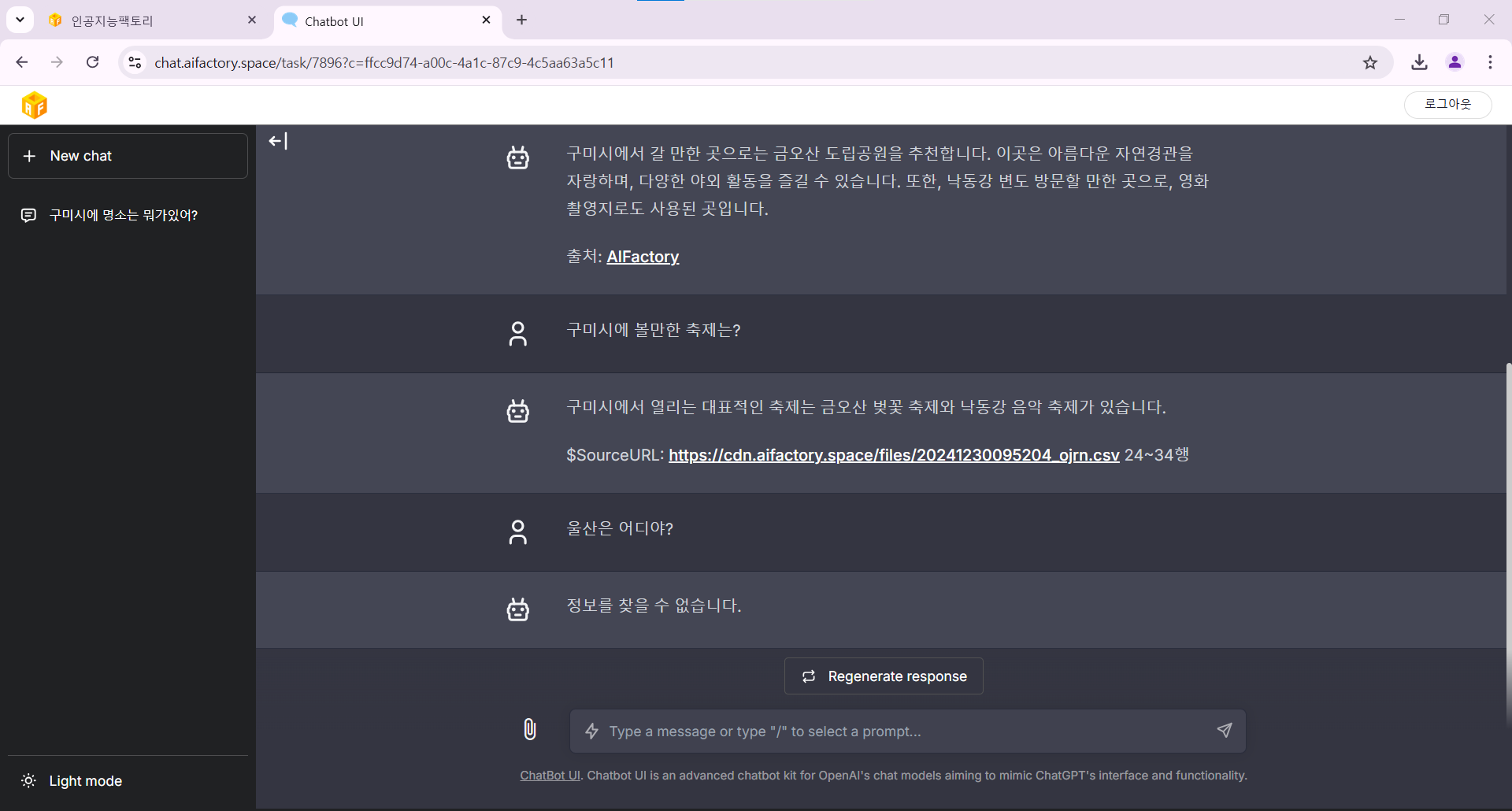Reload the page
This screenshot has height=811, width=1512.
pos(93,63)
